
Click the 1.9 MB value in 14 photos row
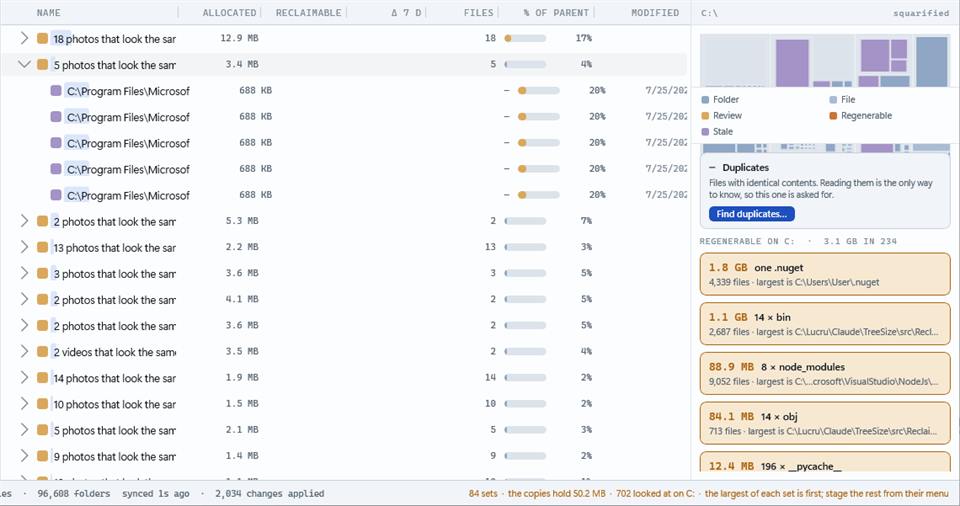tap(242, 377)
